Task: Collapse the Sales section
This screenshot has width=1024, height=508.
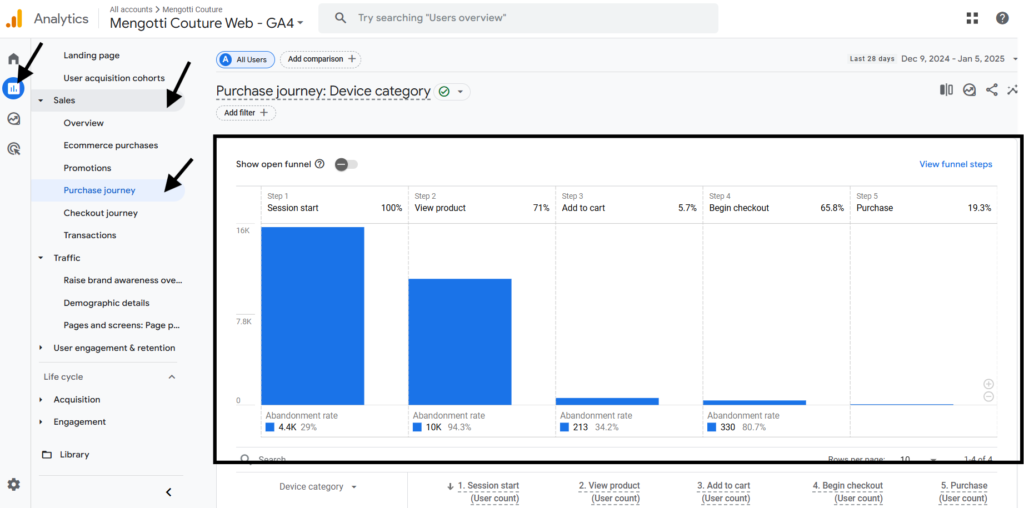Action: point(40,101)
